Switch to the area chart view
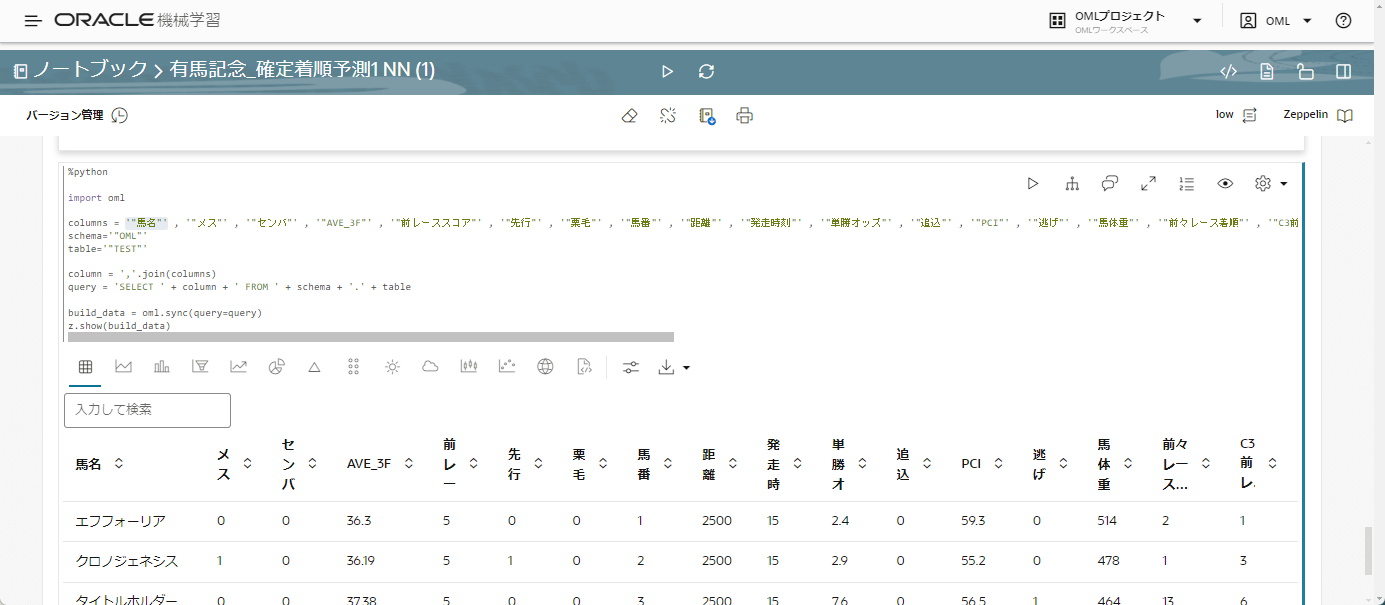Screen dimensions: 1385x605 [x=123, y=367]
